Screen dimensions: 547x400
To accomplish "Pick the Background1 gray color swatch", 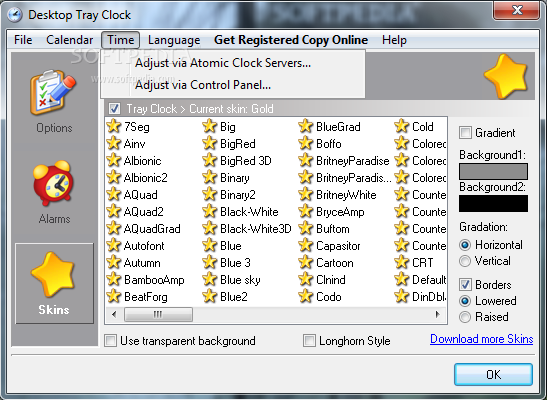I will 493,172.
